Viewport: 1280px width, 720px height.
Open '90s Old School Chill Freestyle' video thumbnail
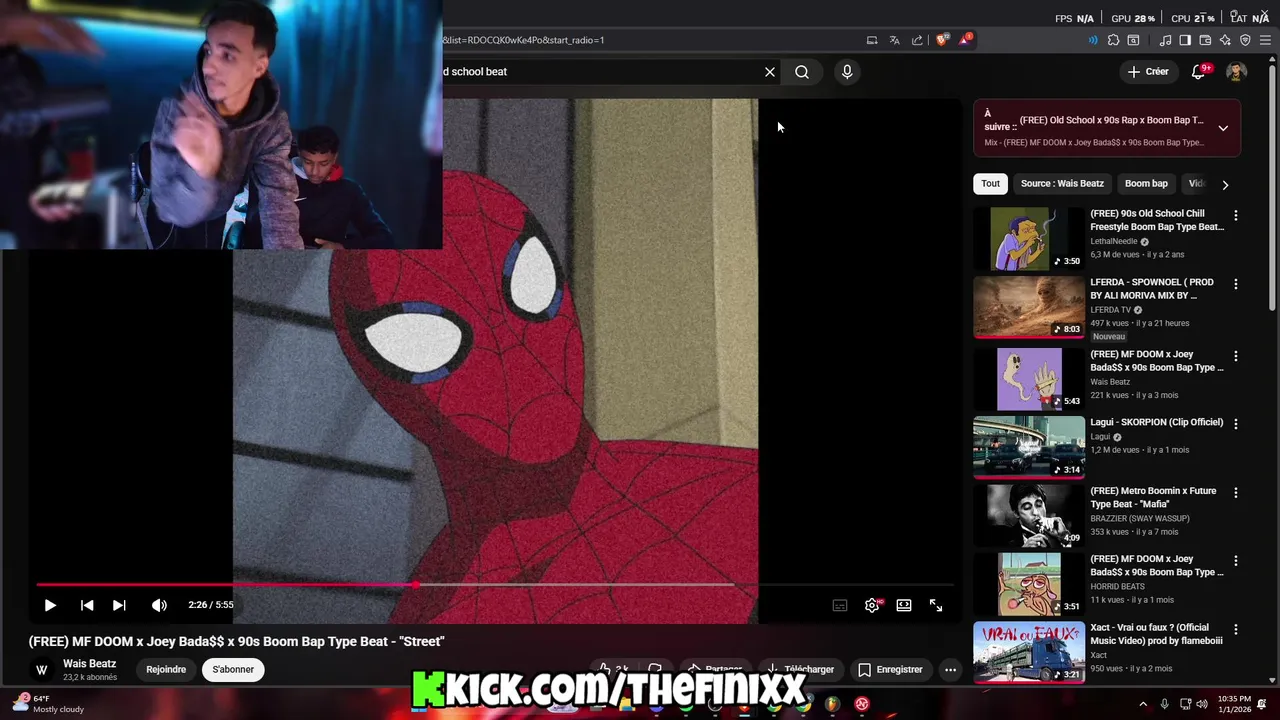1029,239
